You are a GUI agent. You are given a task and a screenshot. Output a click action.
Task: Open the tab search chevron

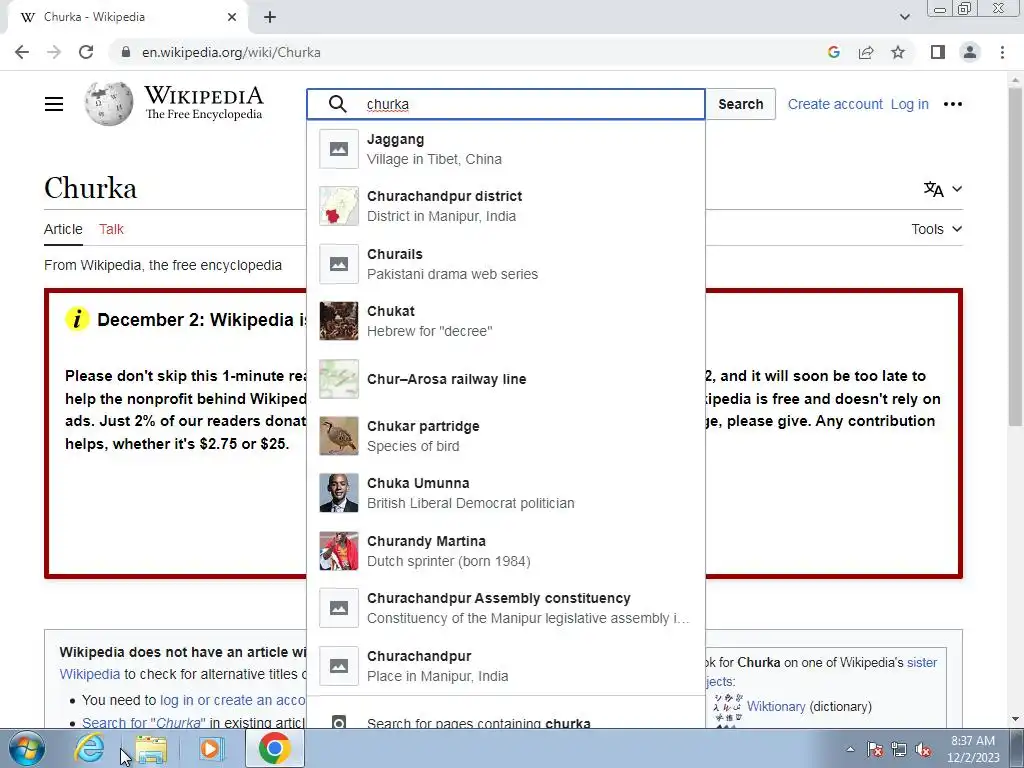[904, 17]
